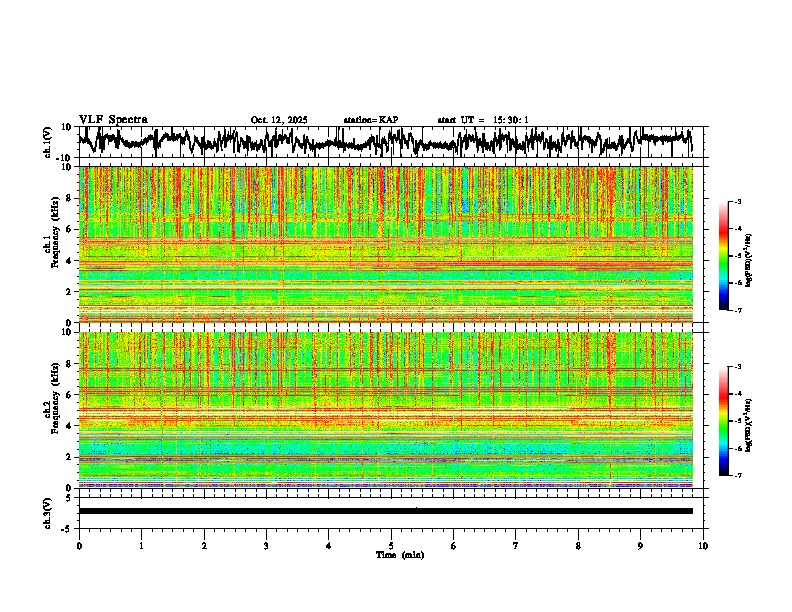Click the time axis tick label "5"
Image resolution: width=792 pixels, height=612 pixels.
click(391, 546)
